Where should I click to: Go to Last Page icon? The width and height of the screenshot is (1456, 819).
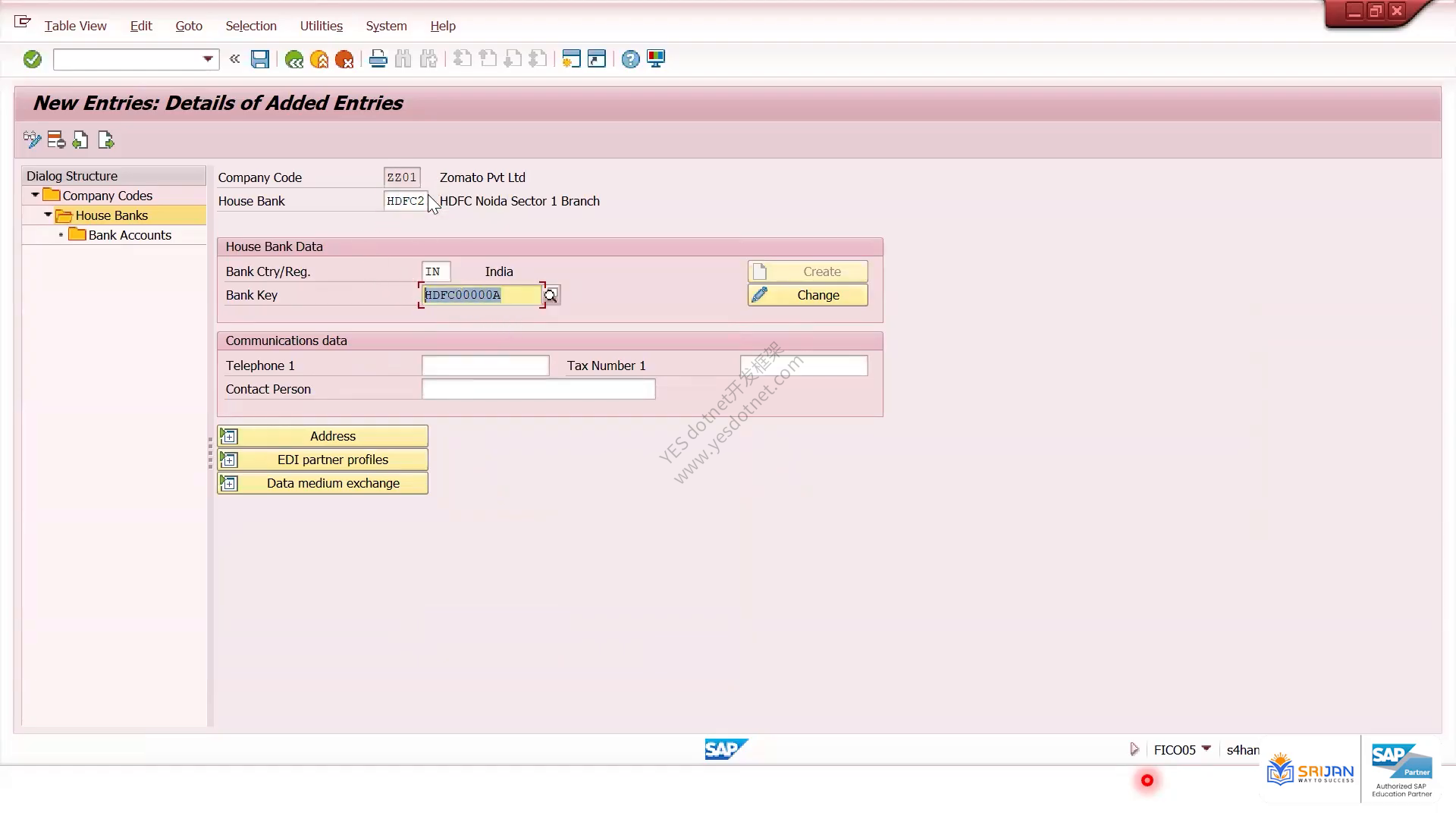tap(538, 59)
